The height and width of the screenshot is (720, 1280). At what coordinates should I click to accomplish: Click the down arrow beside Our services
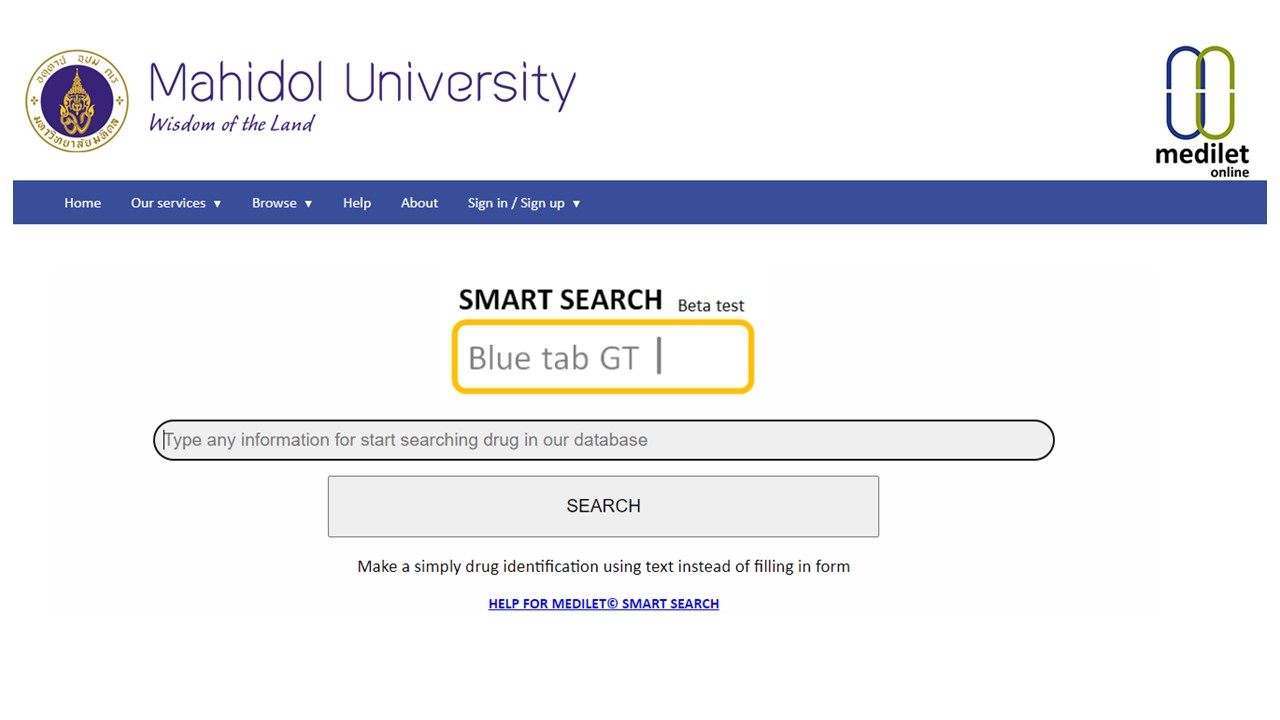tap(217, 204)
